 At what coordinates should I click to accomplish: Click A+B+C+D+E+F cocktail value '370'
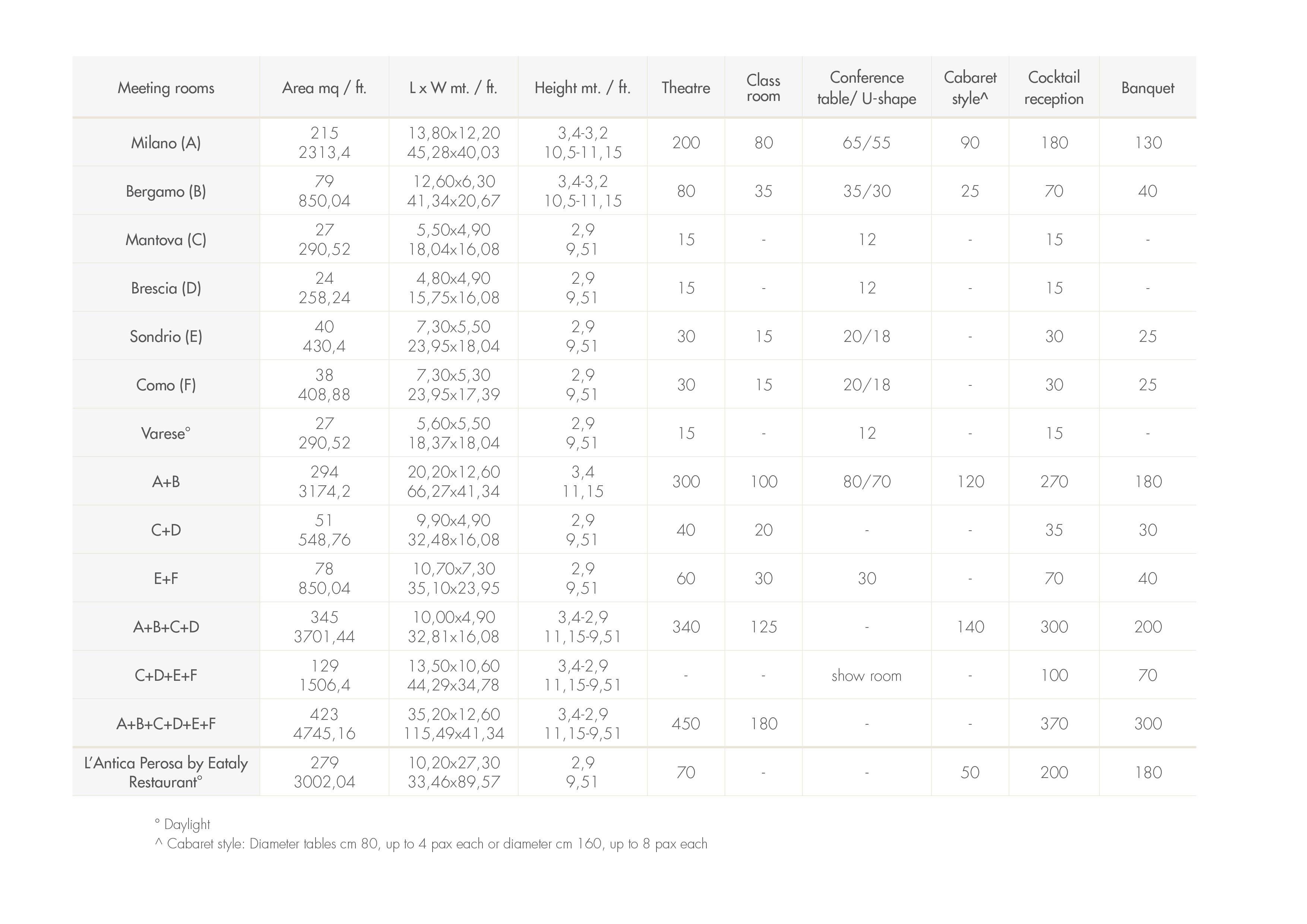click(x=1054, y=724)
